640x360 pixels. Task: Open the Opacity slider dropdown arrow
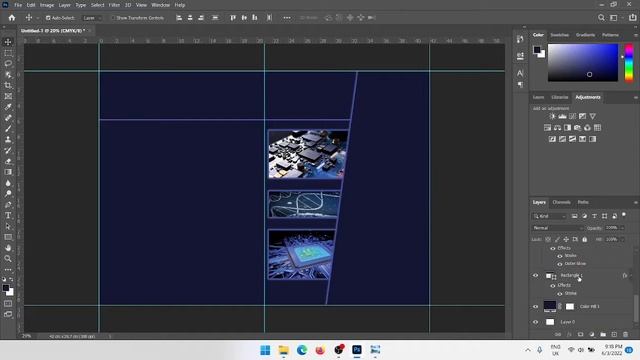pyautogui.click(x=622, y=228)
